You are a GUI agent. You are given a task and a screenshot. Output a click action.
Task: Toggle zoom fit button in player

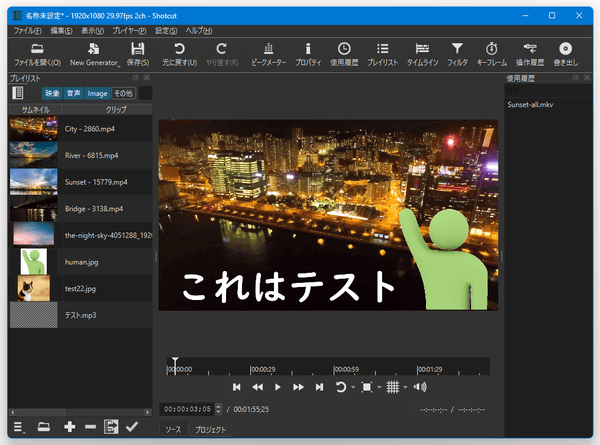367,387
